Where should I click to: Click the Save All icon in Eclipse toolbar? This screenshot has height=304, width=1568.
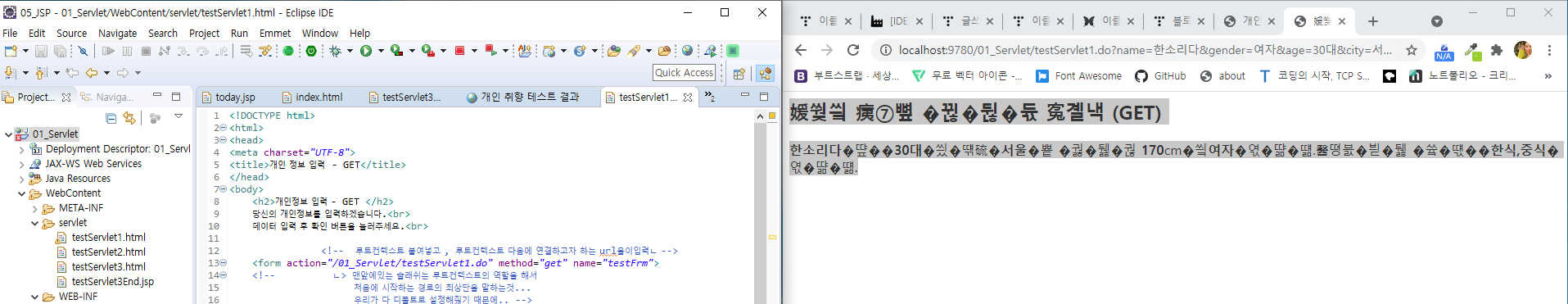click(x=60, y=51)
